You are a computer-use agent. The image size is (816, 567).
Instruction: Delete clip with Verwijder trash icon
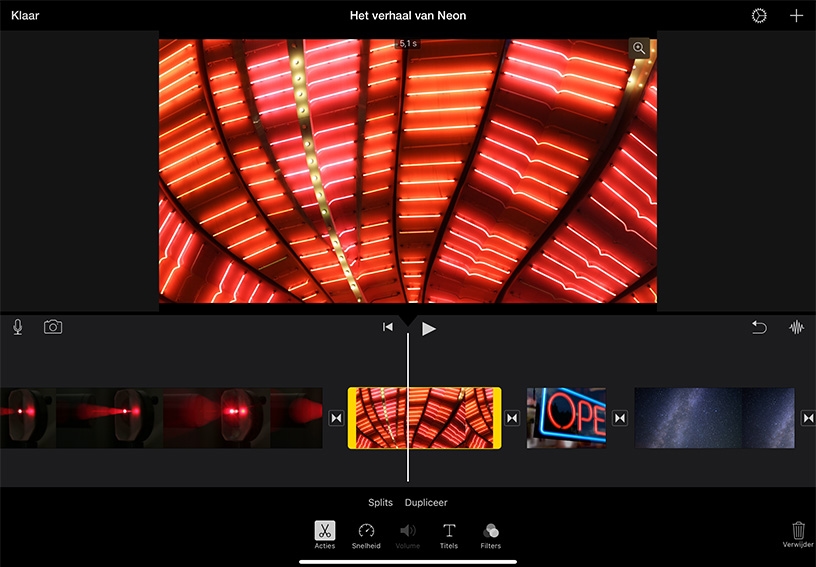pyautogui.click(x=798, y=535)
